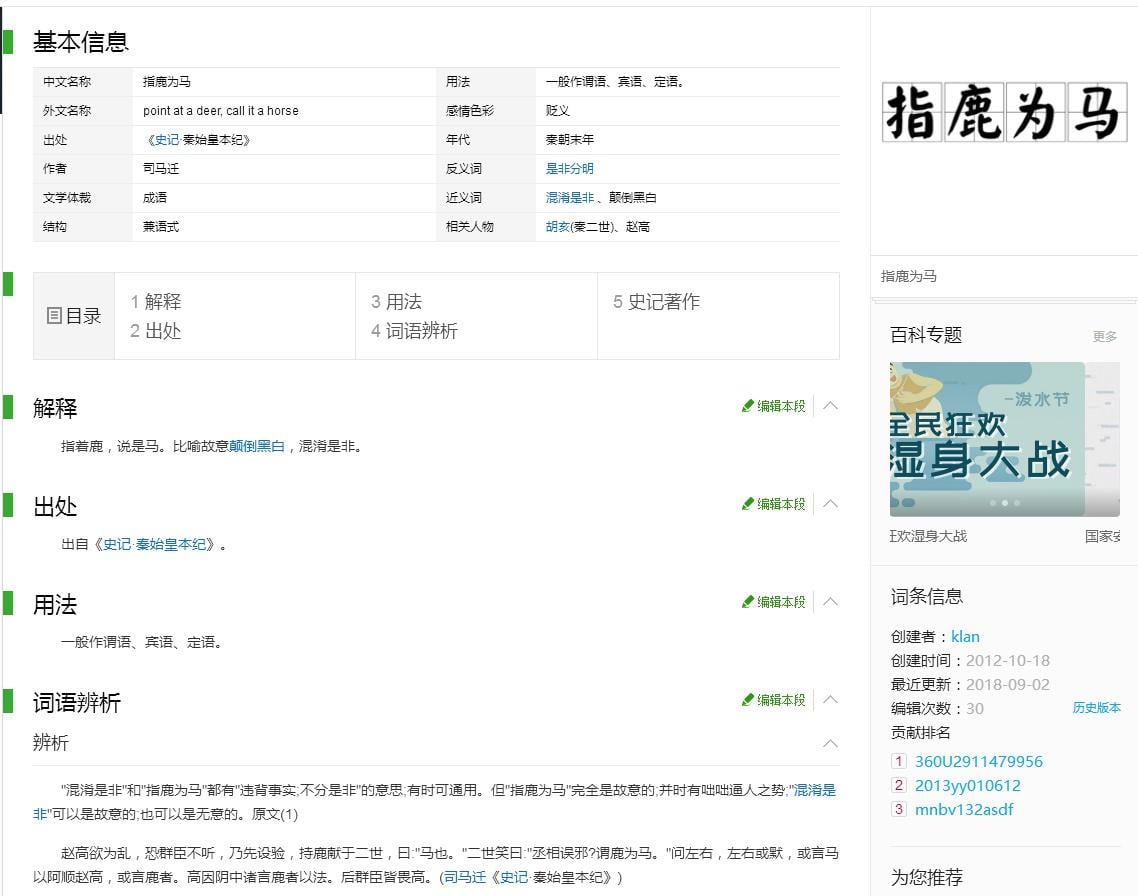Edit the 解释 section via 编辑本段
This screenshot has width=1138, height=896.
[x=781, y=406]
